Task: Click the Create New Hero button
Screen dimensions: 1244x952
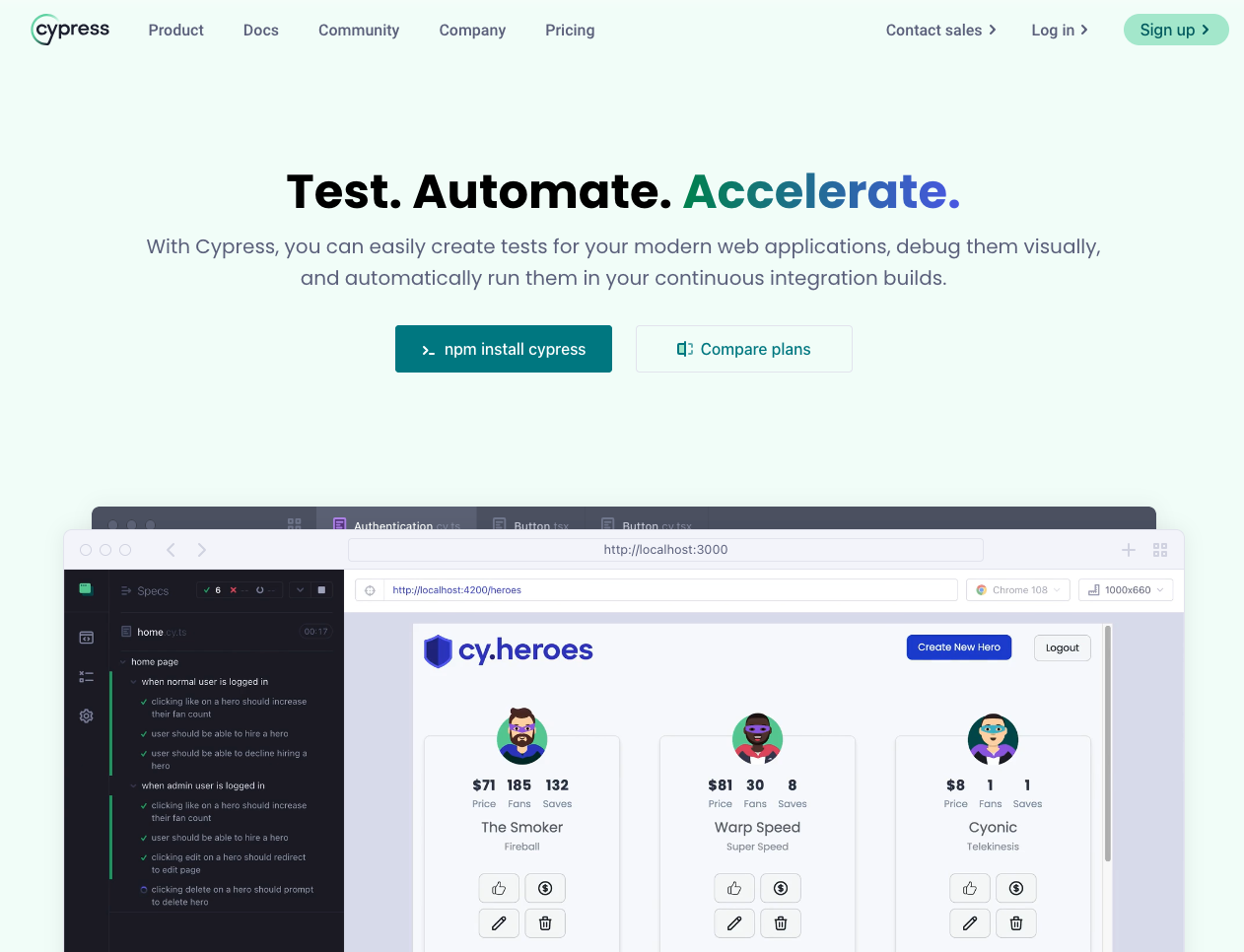Action: [958, 647]
